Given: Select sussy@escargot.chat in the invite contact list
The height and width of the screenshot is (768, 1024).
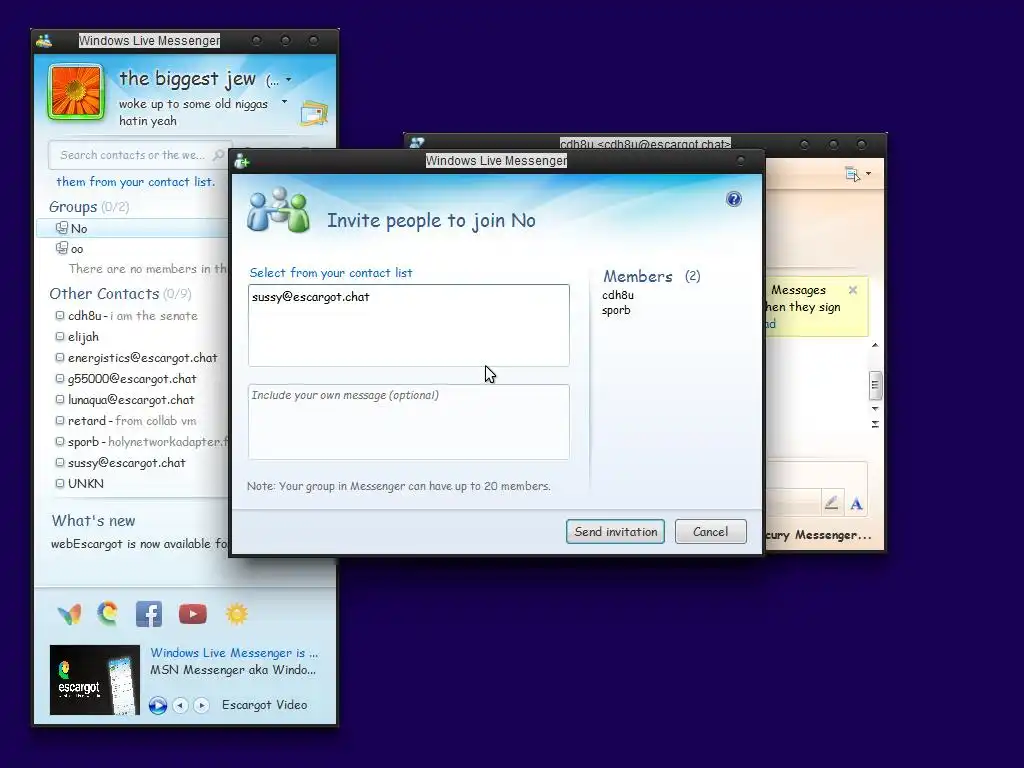Looking at the screenshot, I should (311, 296).
